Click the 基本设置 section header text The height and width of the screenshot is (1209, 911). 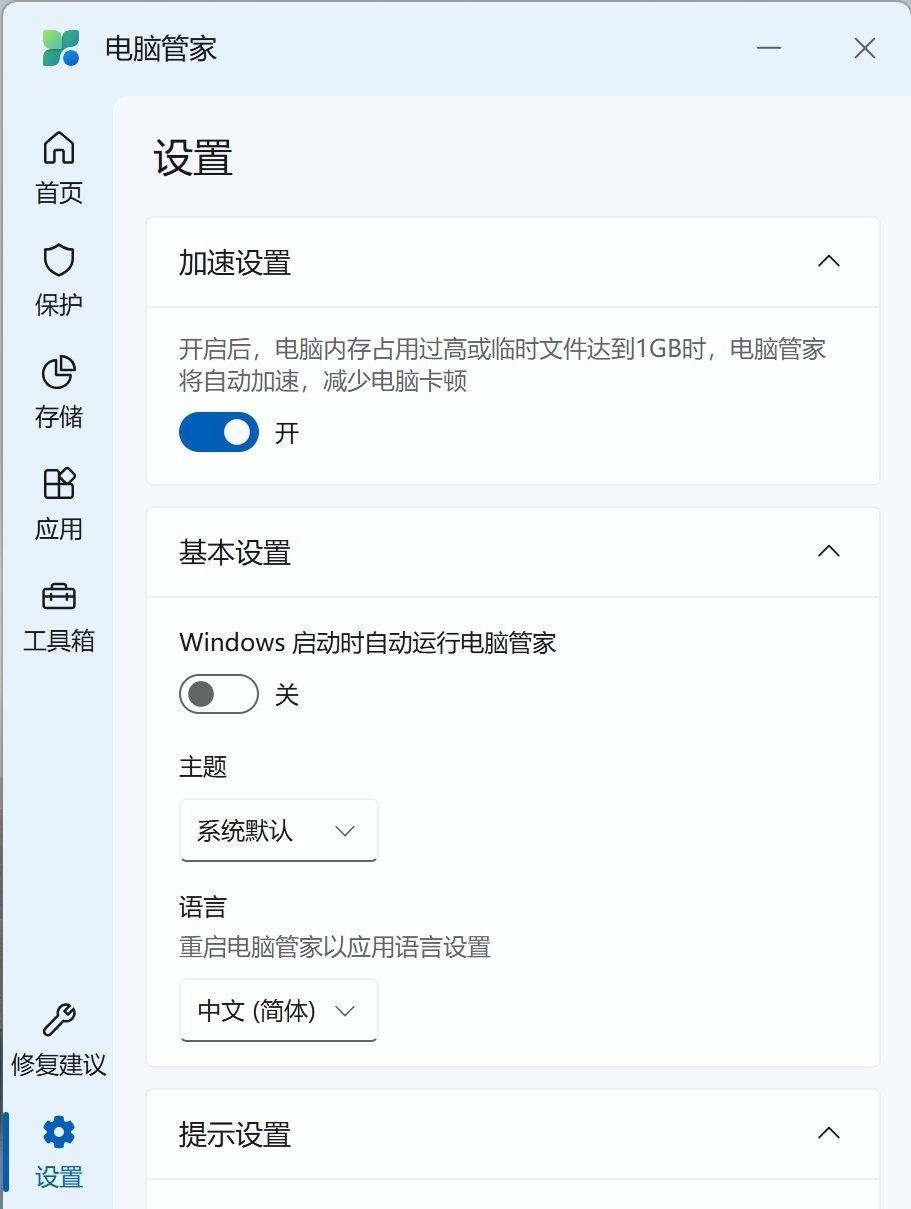click(235, 553)
